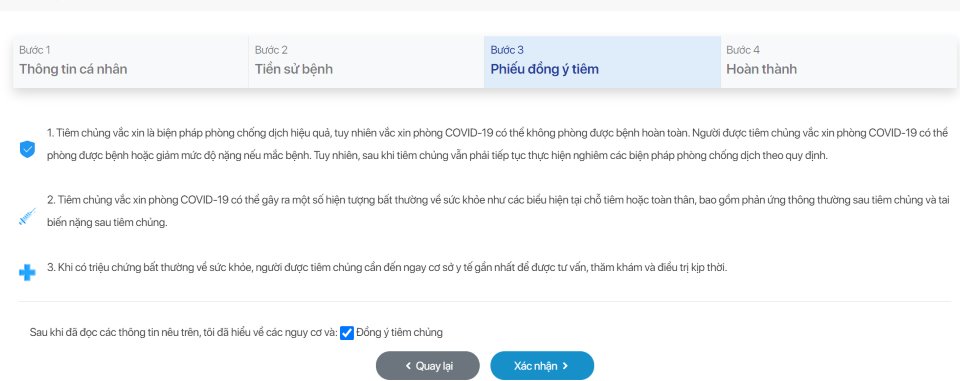960x381 pixels.
Task: Uncheck the Đồng ý tiêm chủng checkbox
Action: 347,333
